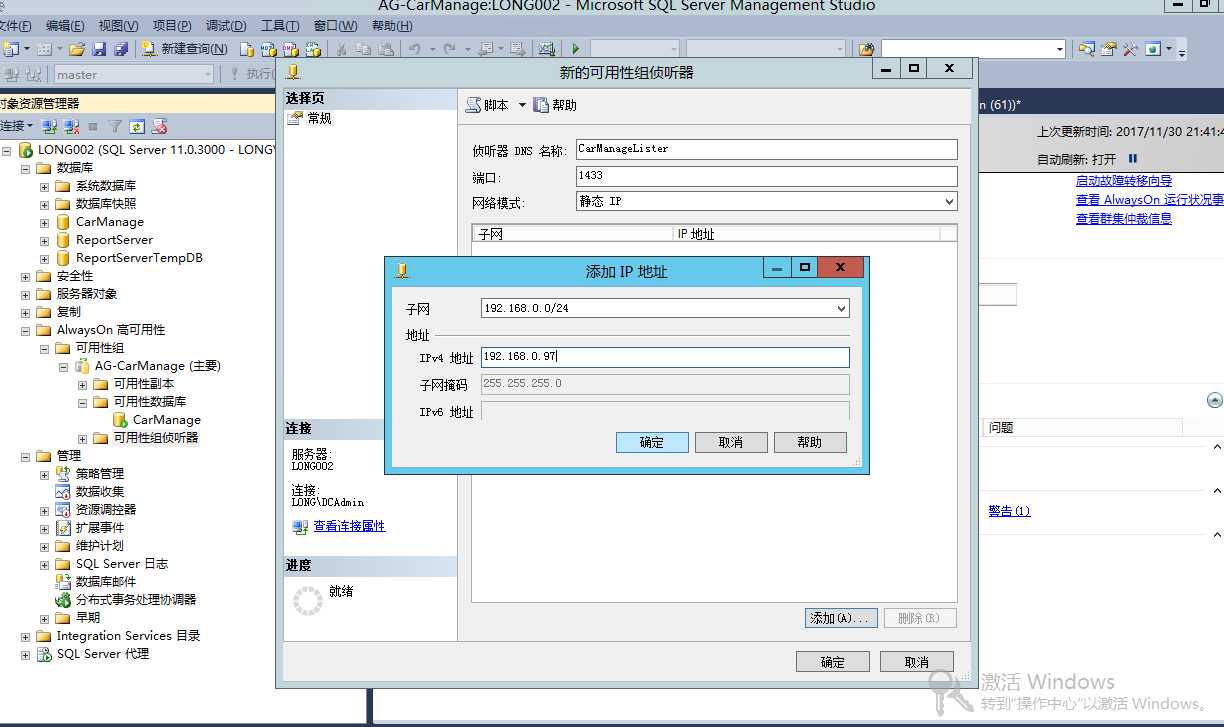Click the 端口 field containing 1433
Image resolution: width=1224 pixels, height=727 pixels.
[x=766, y=176]
